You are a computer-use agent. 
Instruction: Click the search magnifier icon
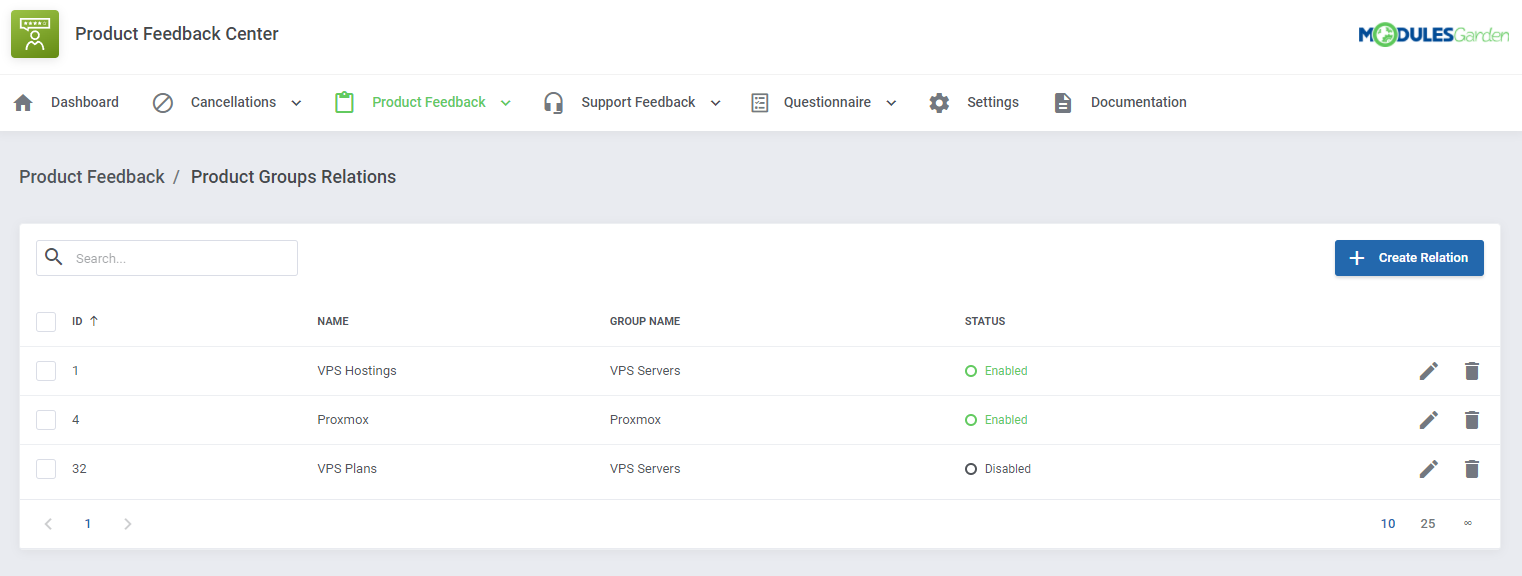click(54, 257)
